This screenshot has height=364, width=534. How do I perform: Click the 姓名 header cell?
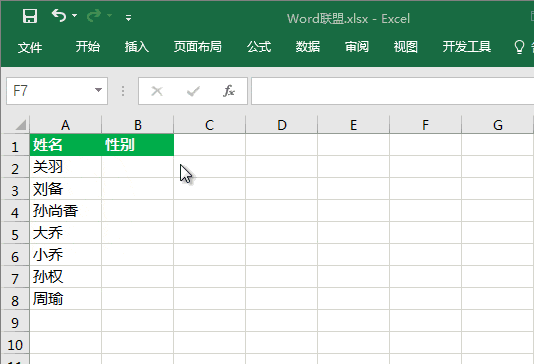66,145
